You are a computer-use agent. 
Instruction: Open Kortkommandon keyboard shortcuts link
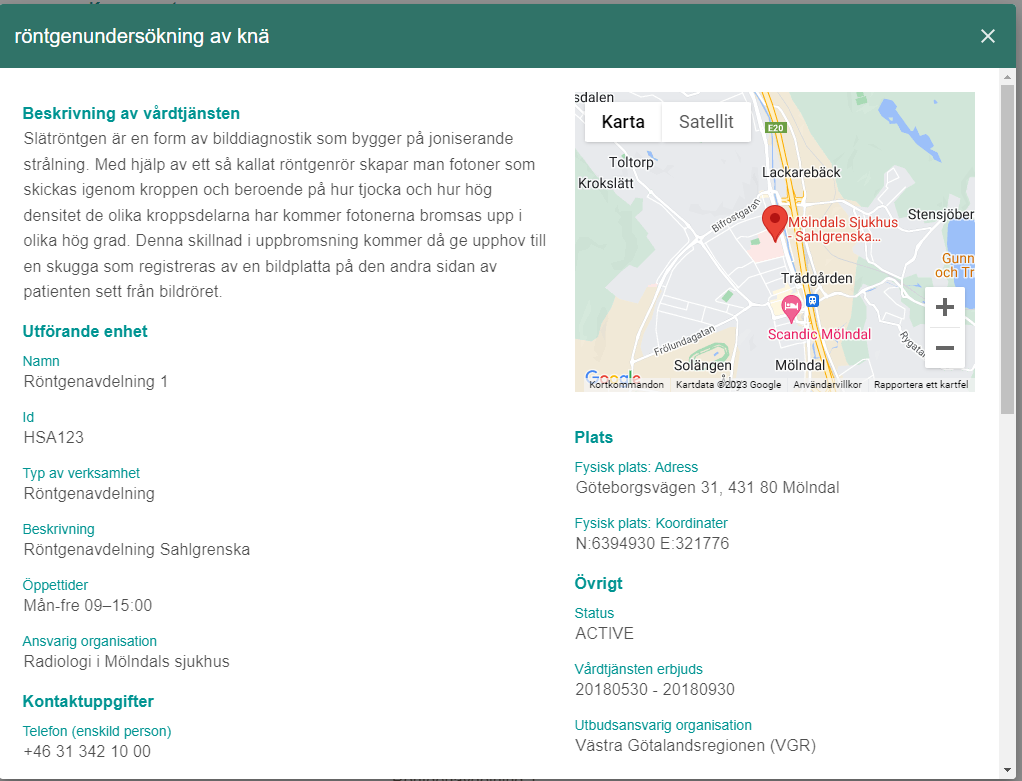tap(626, 385)
